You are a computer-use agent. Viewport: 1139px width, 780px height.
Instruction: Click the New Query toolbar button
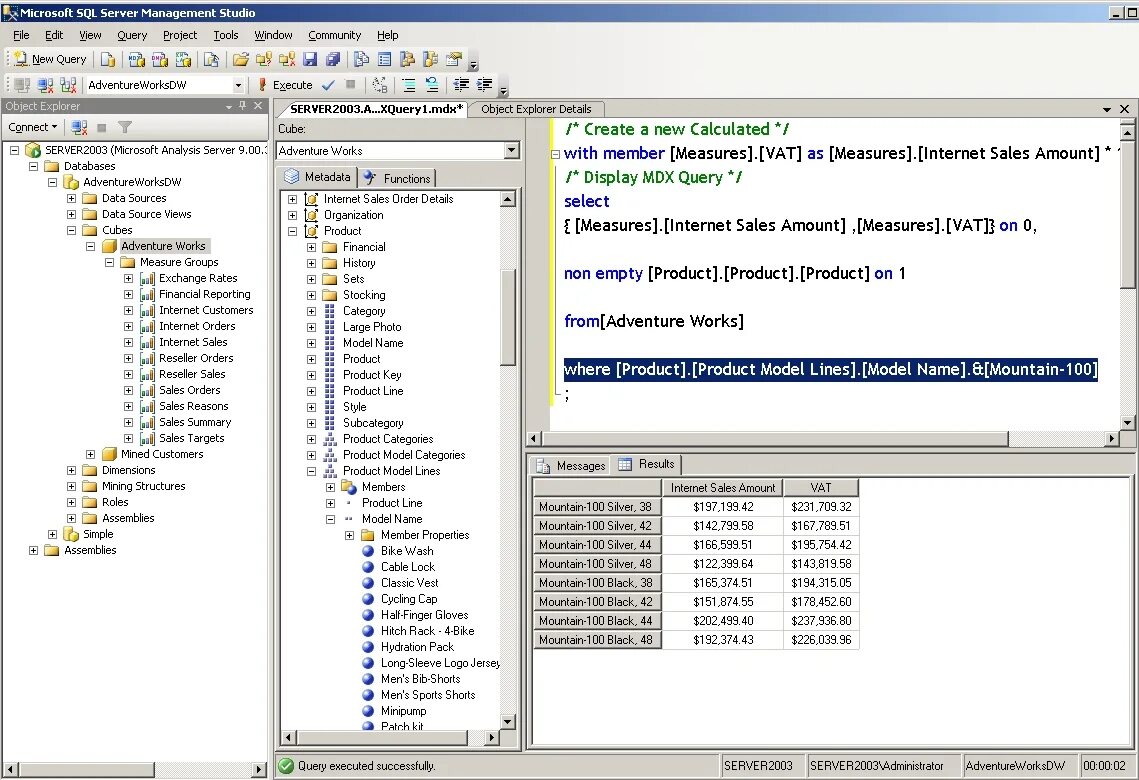click(x=49, y=60)
